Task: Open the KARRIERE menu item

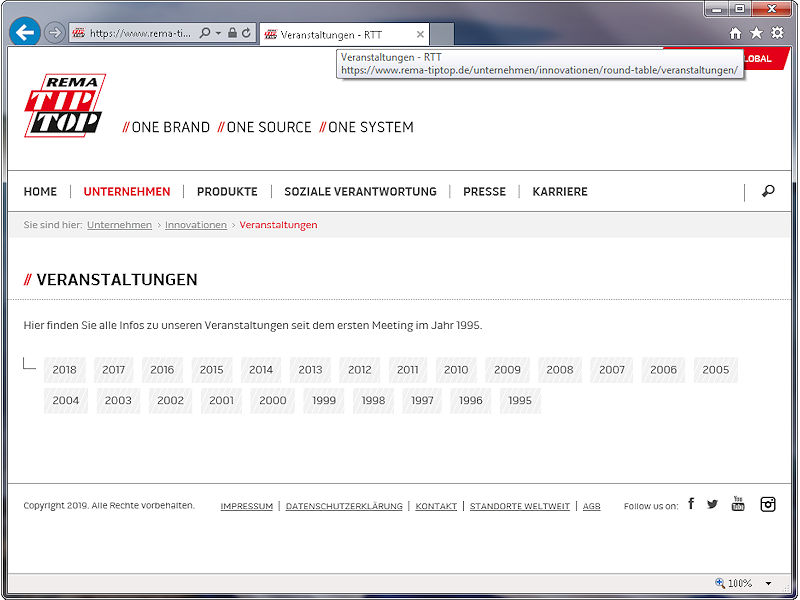Action: pyautogui.click(x=560, y=192)
